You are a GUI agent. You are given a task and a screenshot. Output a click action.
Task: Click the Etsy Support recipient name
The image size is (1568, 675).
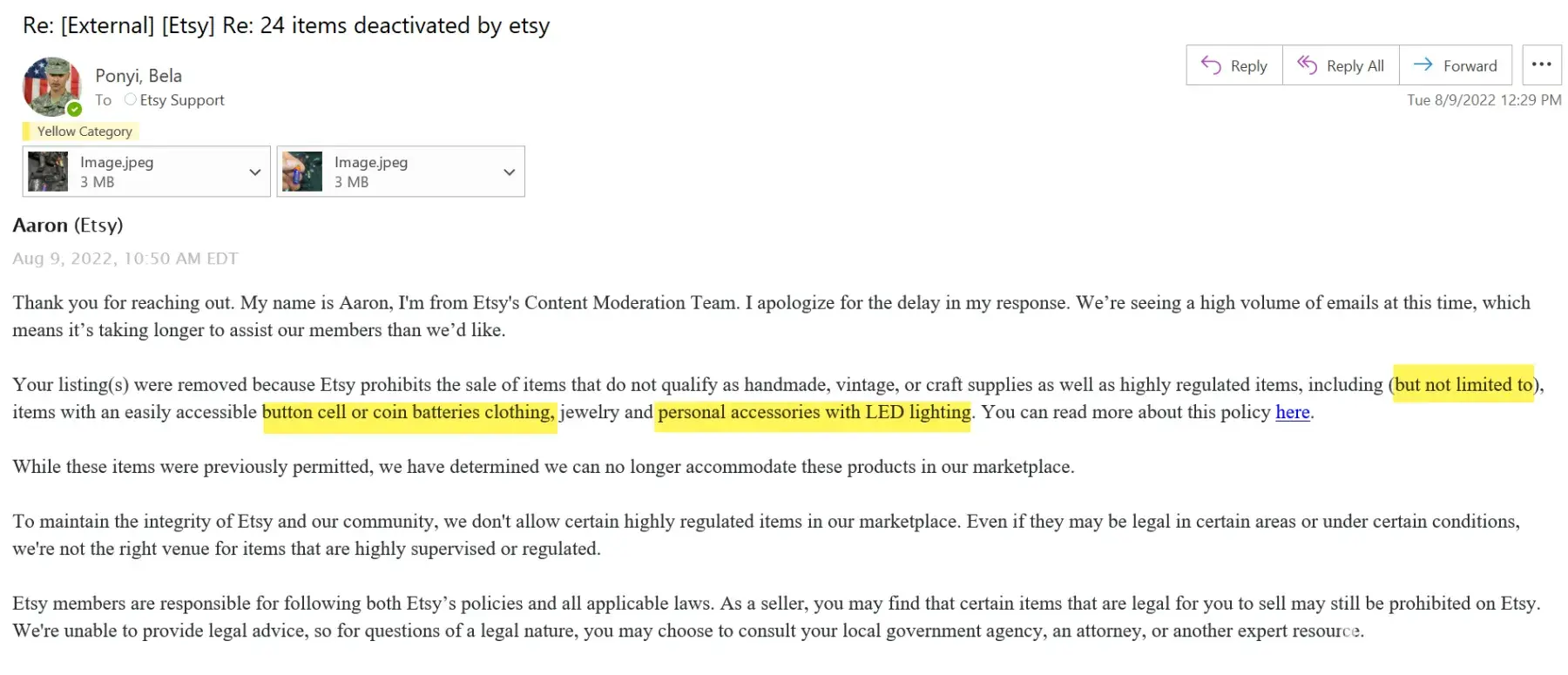[182, 100]
